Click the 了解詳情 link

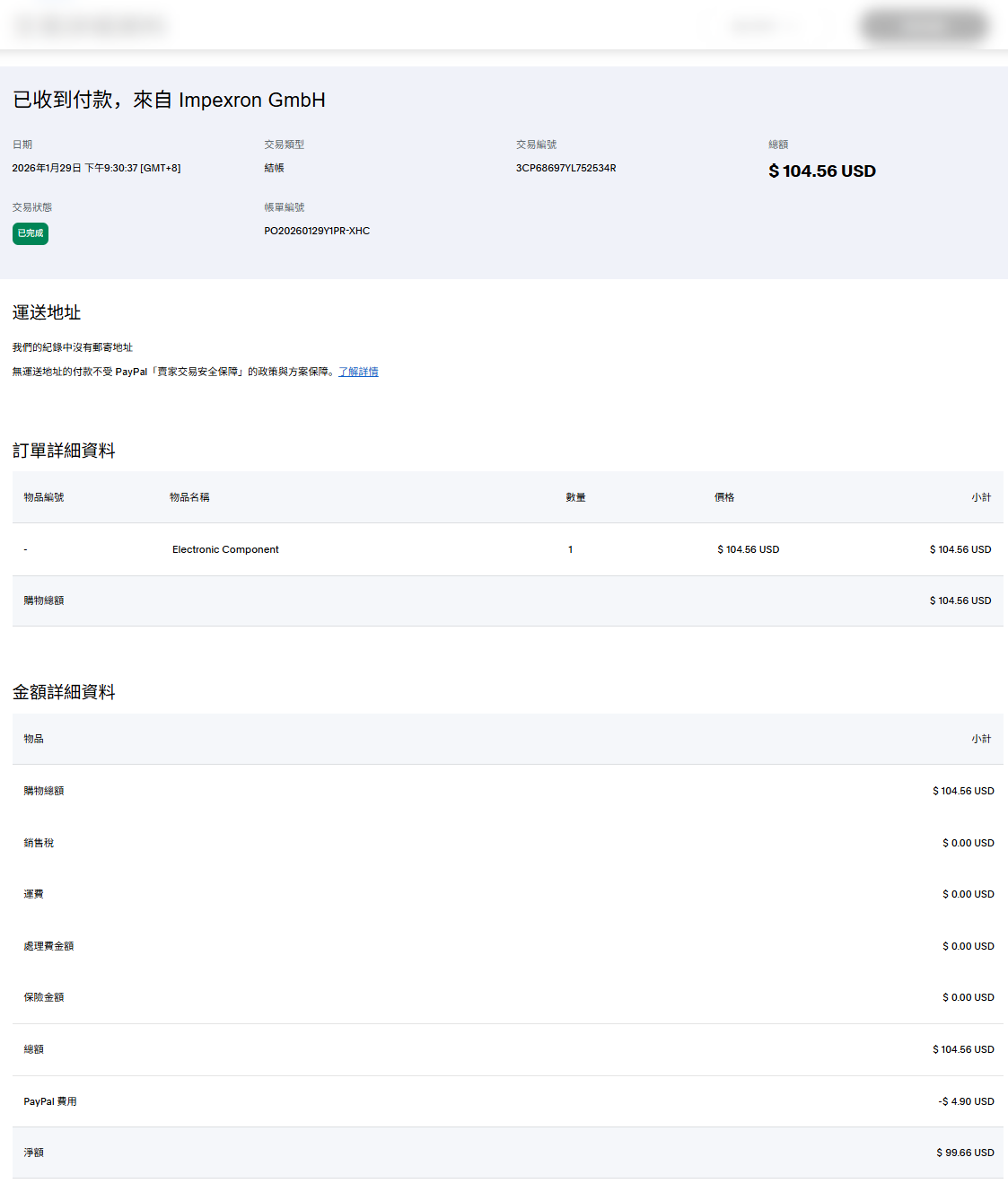point(358,372)
